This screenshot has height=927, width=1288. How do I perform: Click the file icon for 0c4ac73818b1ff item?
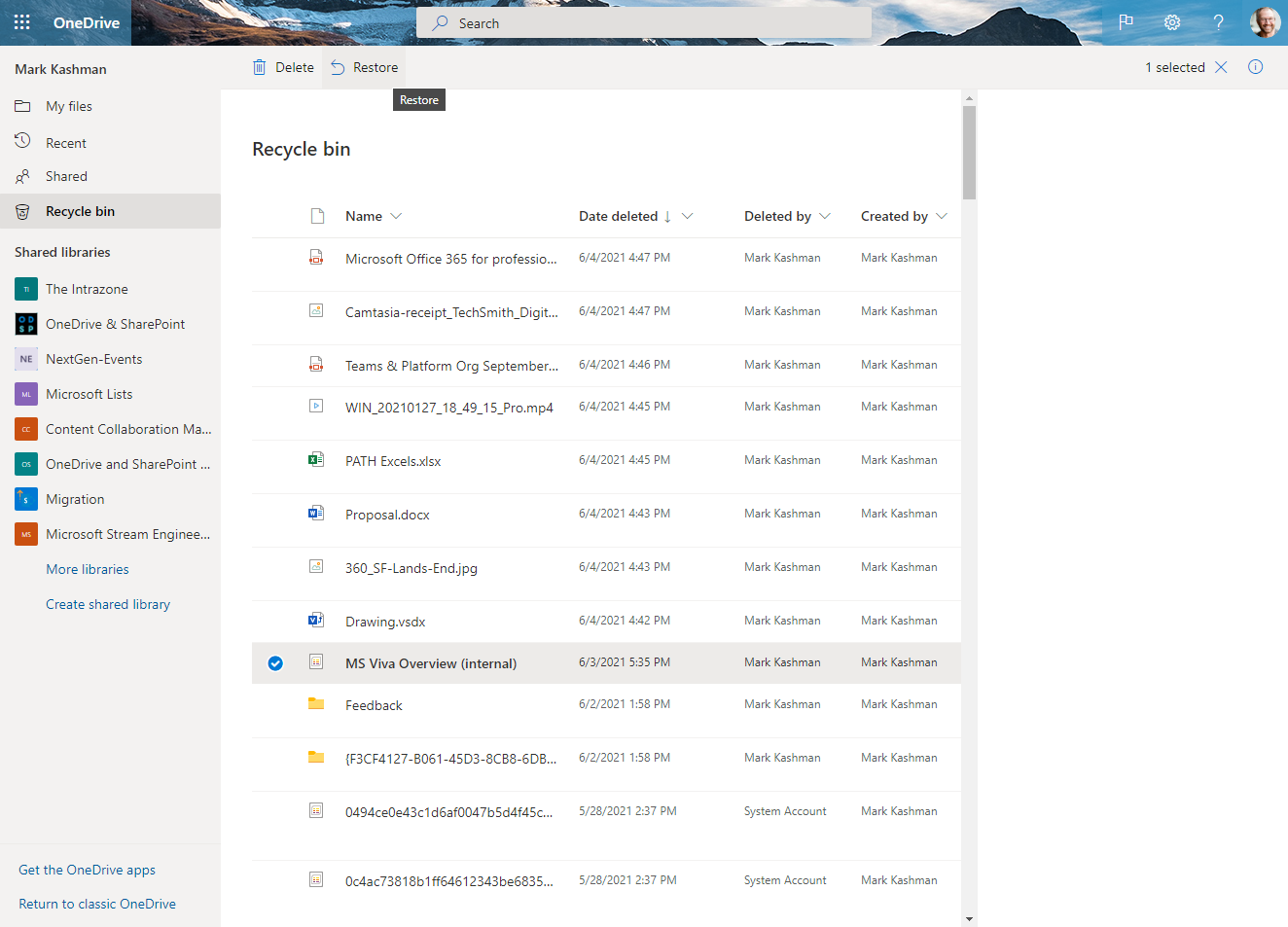click(x=316, y=880)
